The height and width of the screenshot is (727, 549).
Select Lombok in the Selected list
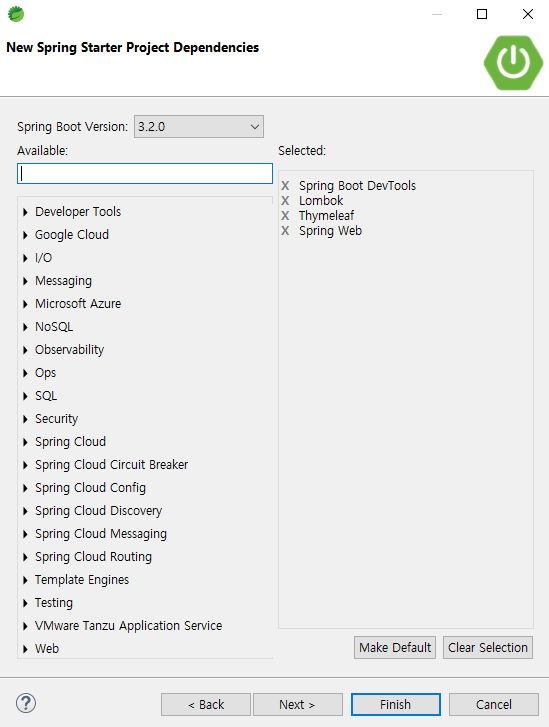pos(321,201)
